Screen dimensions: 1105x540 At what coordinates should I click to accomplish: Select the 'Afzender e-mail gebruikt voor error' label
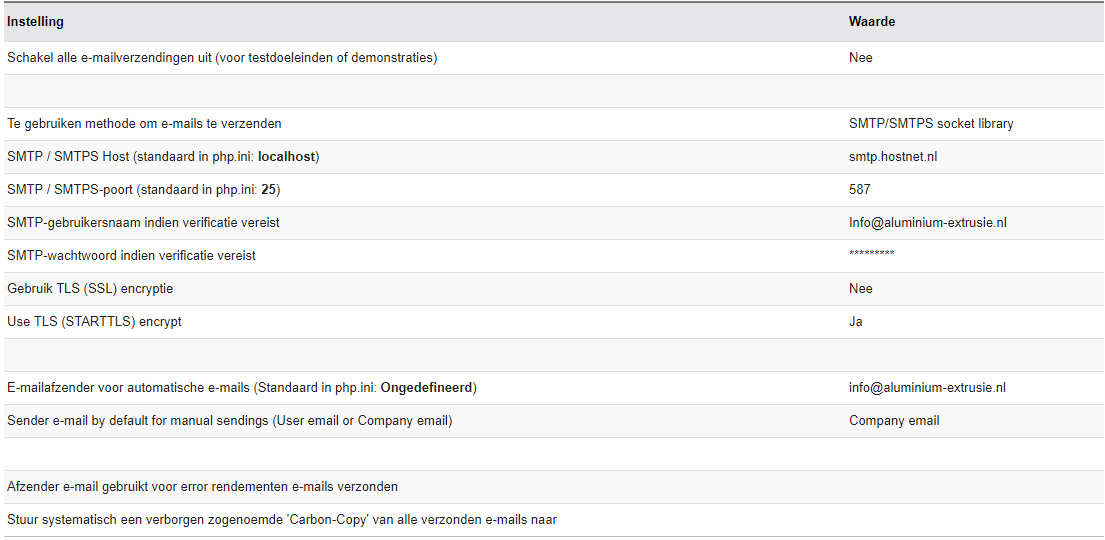(202, 487)
